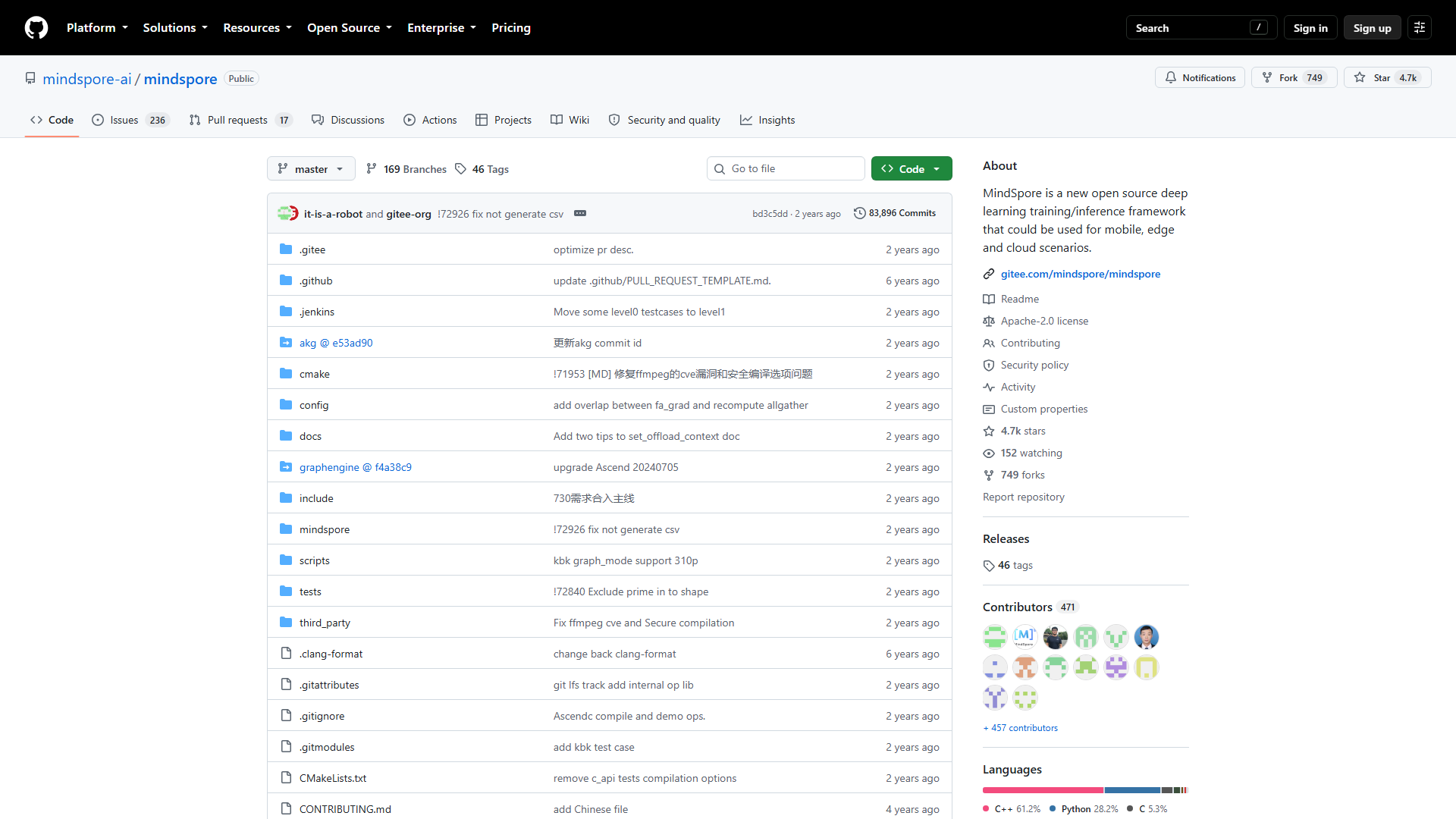1456x819 pixels.
Task: Open the MindSpore logo contributor avatar
Action: pyautogui.click(x=1025, y=637)
